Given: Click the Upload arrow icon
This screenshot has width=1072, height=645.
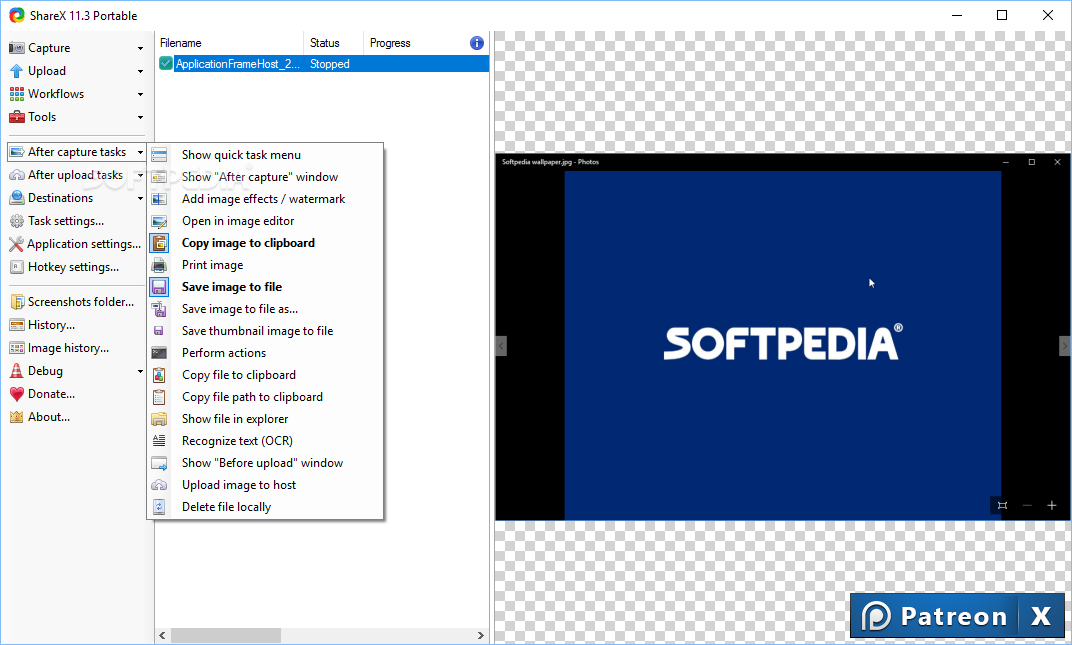Looking at the screenshot, I should point(16,70).
